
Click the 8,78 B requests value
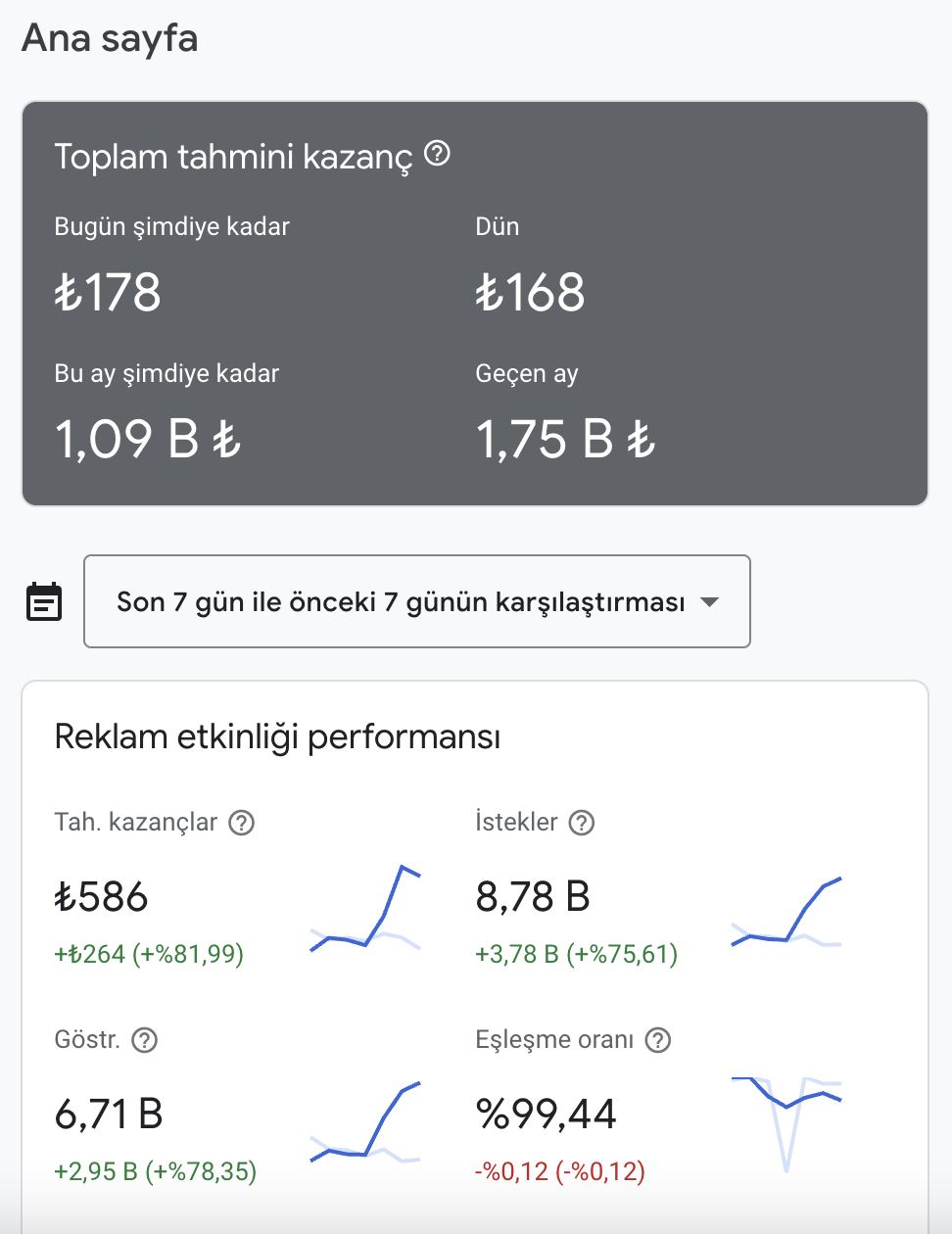click(x=533, y=897)
